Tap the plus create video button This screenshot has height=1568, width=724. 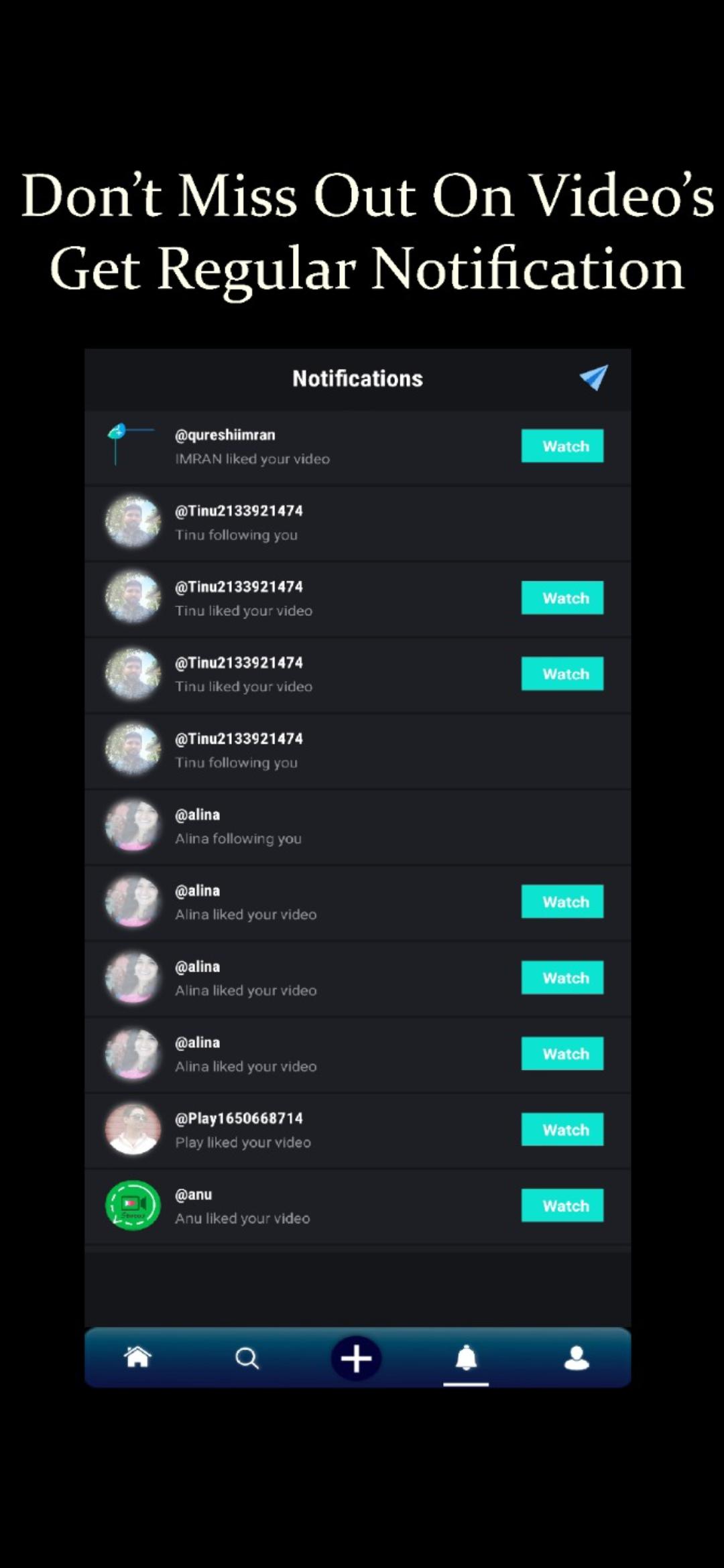pos(356,1358)
